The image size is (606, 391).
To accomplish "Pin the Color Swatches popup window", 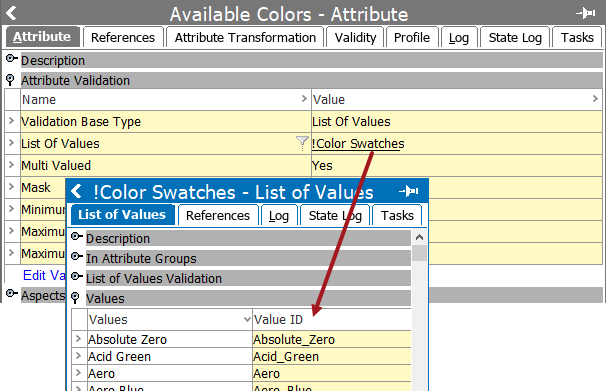I will [409, 191].
